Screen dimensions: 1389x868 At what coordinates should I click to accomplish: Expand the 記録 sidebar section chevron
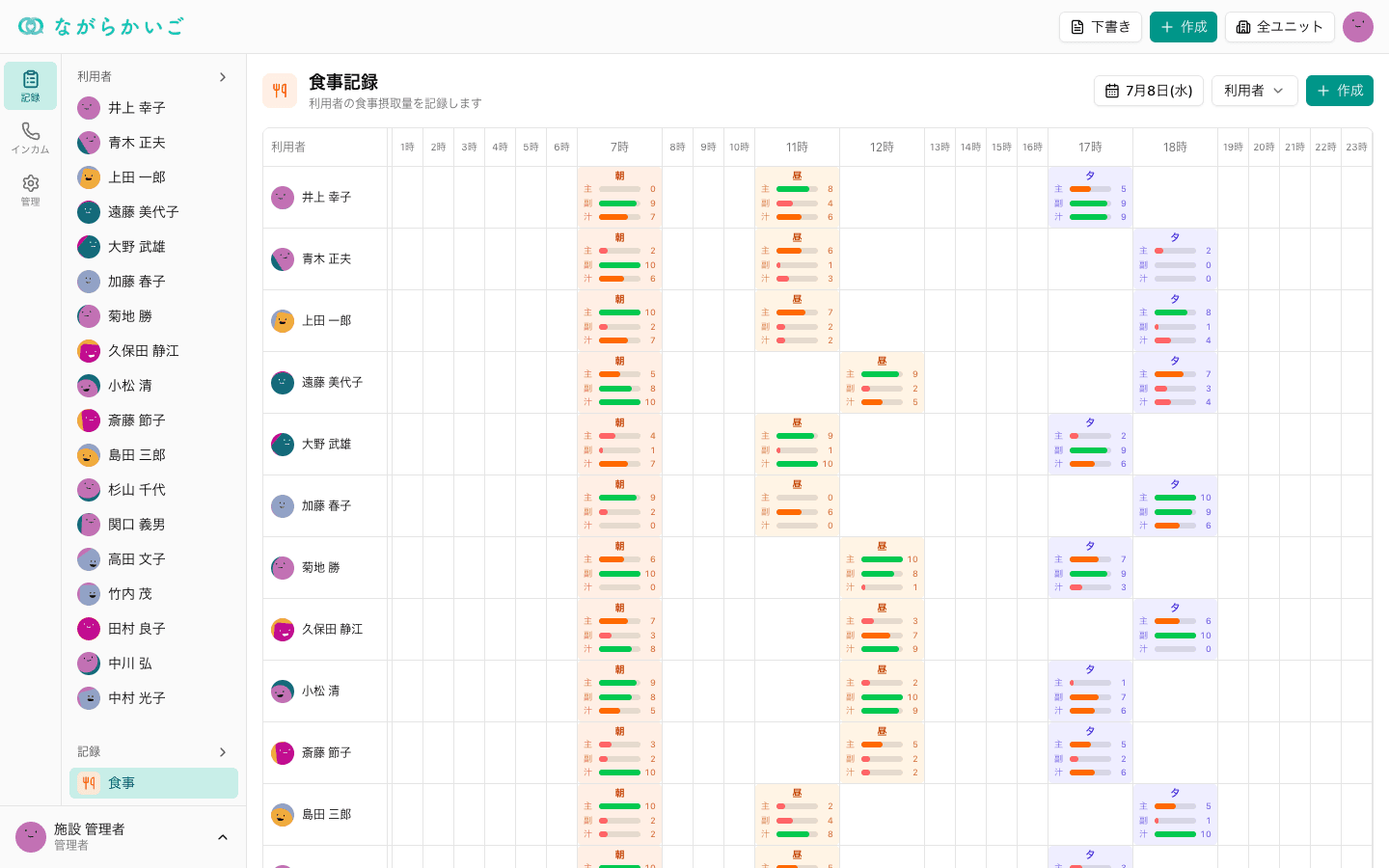tap(223, 751)
